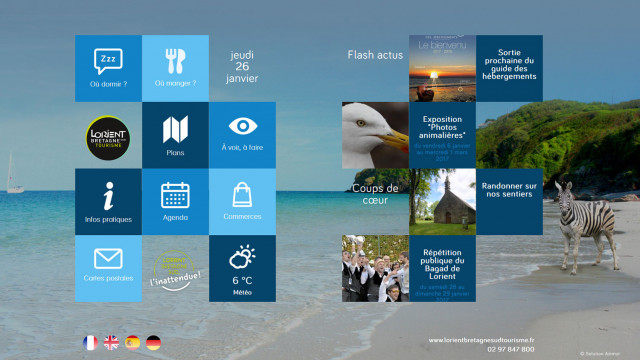The image size is (640, 360).
Task: Switch language to English flag
Action: click(x=111, y=343)
